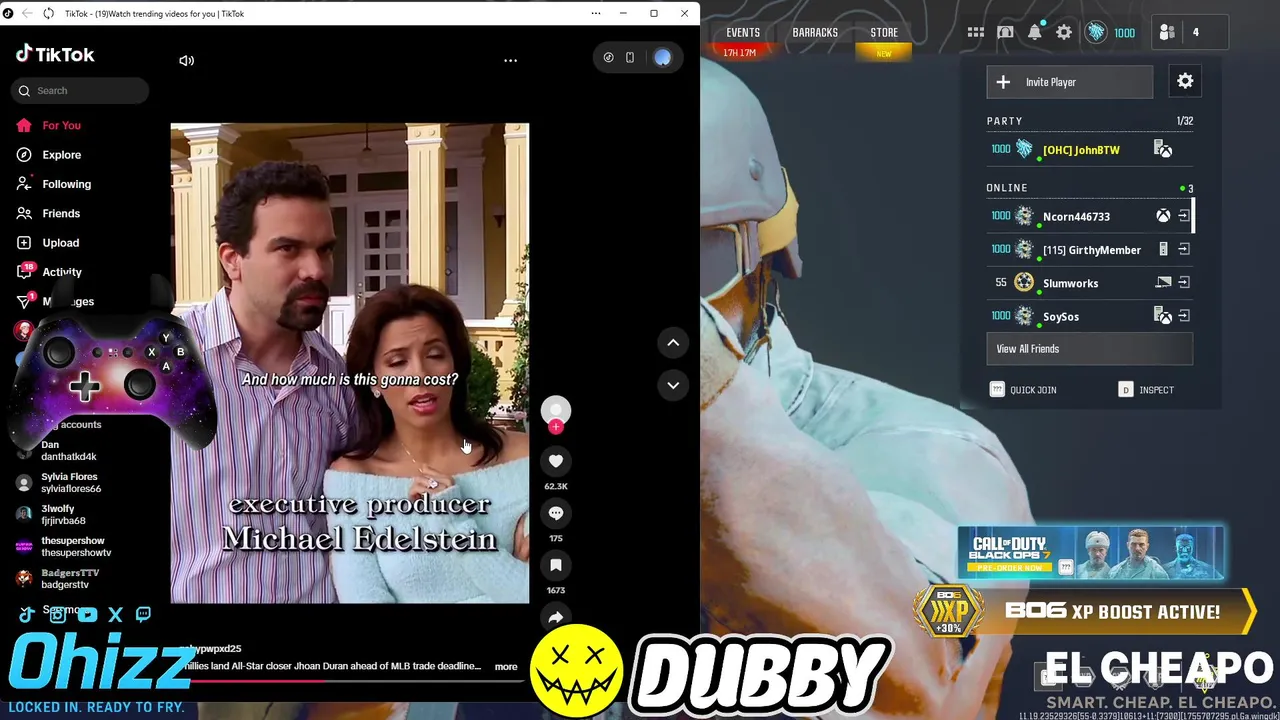Image resolution: width=1280 pixels, height=720 pixels.
Task: Join Slumworks using the join arrow icon
Action: pyautogui.click(x=1184, y=283)
